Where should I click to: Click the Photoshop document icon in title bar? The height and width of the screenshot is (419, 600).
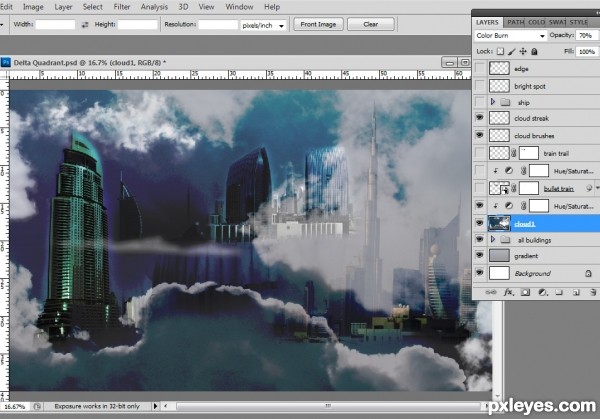point(6,62)
